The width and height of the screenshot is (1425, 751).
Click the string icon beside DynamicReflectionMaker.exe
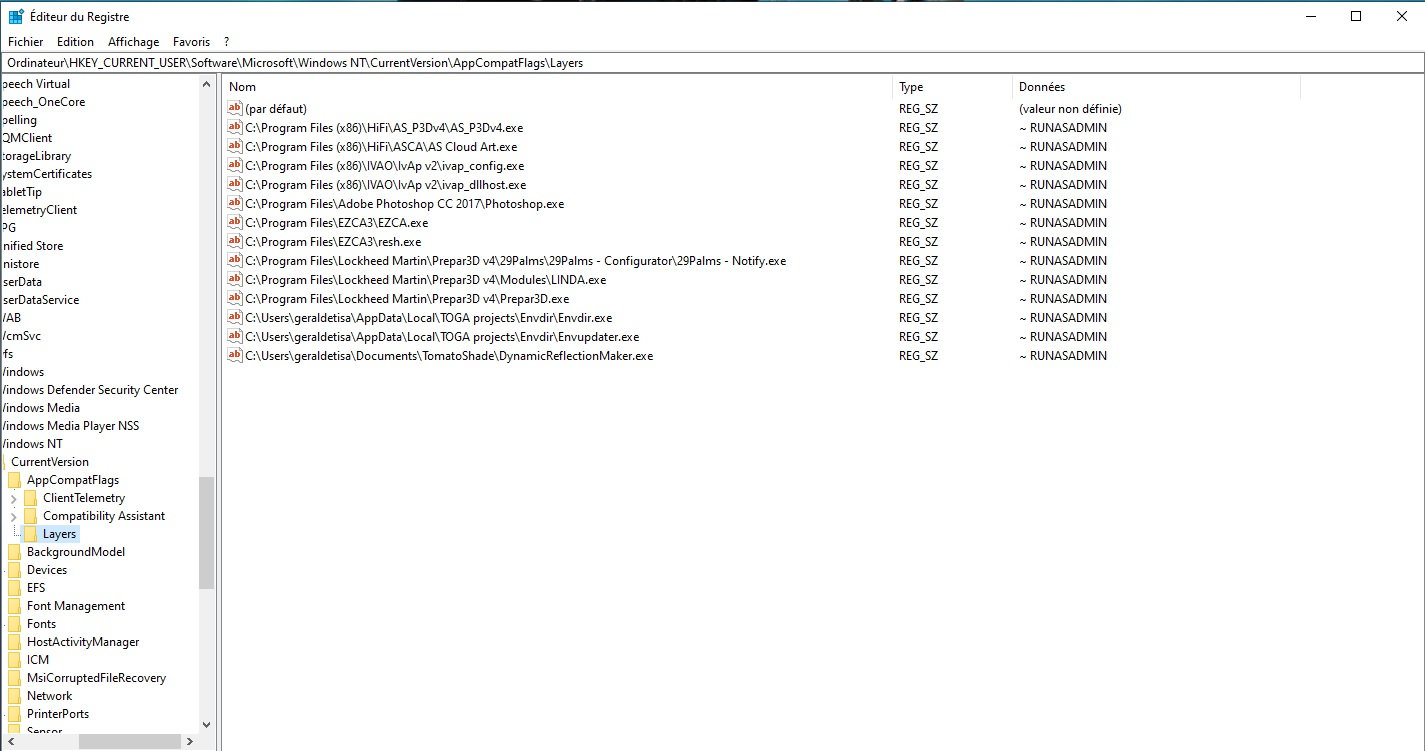click(235, 355)
